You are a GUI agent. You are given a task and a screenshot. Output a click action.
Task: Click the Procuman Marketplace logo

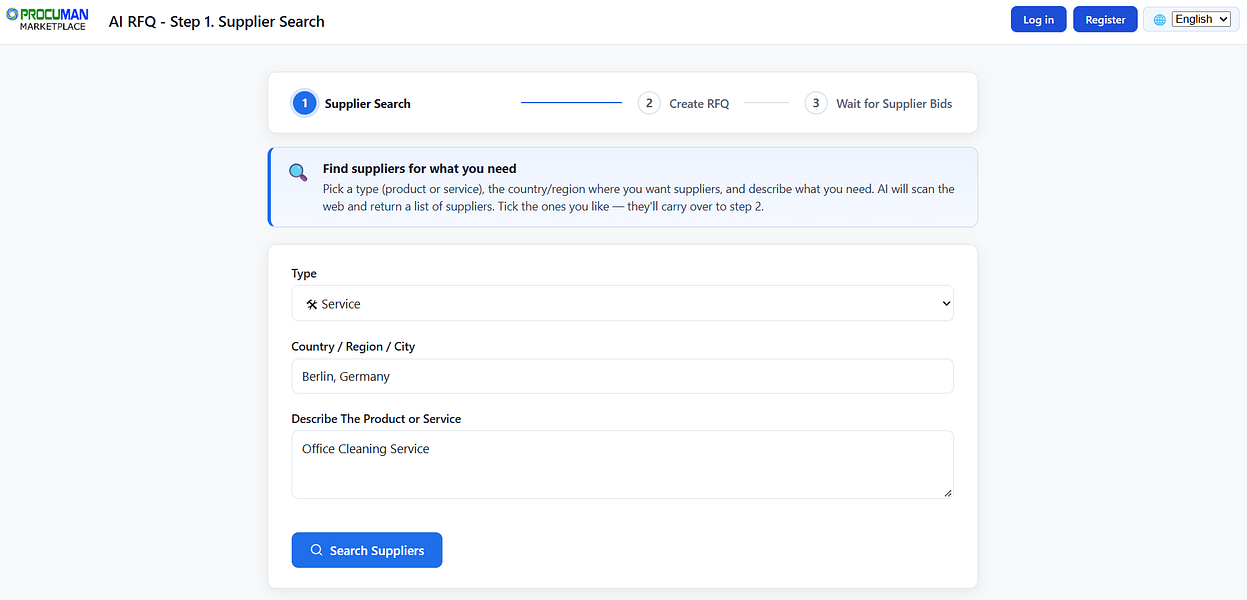point(47,20)
